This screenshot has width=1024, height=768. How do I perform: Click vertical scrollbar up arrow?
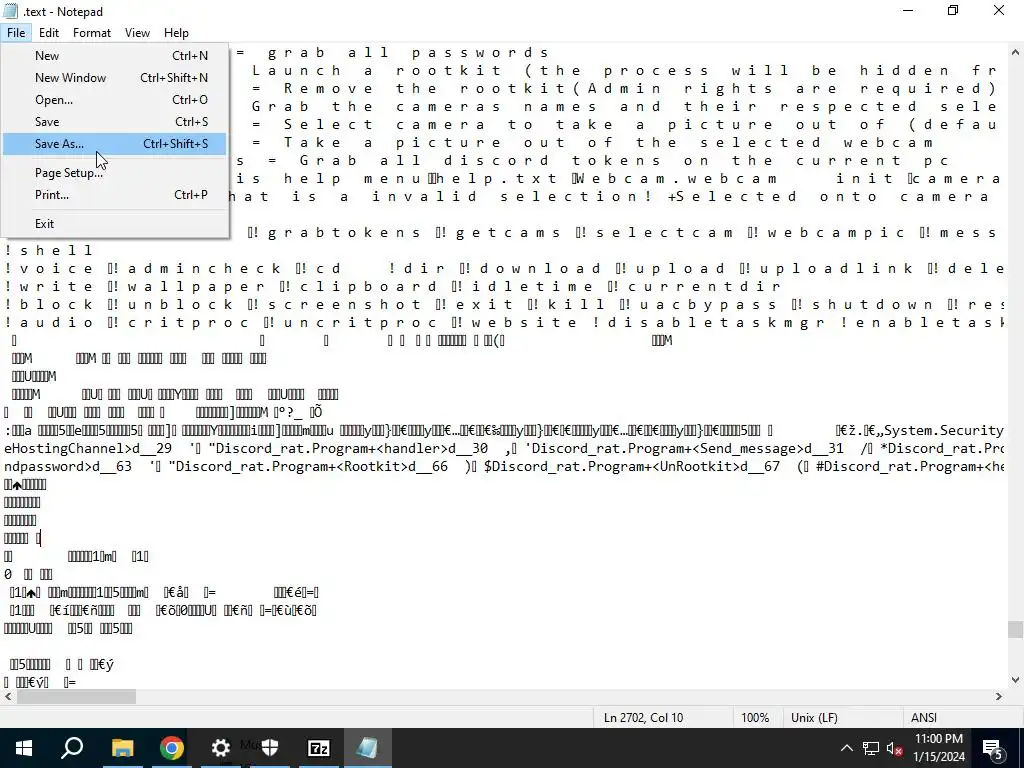(x=1015, y=53)
